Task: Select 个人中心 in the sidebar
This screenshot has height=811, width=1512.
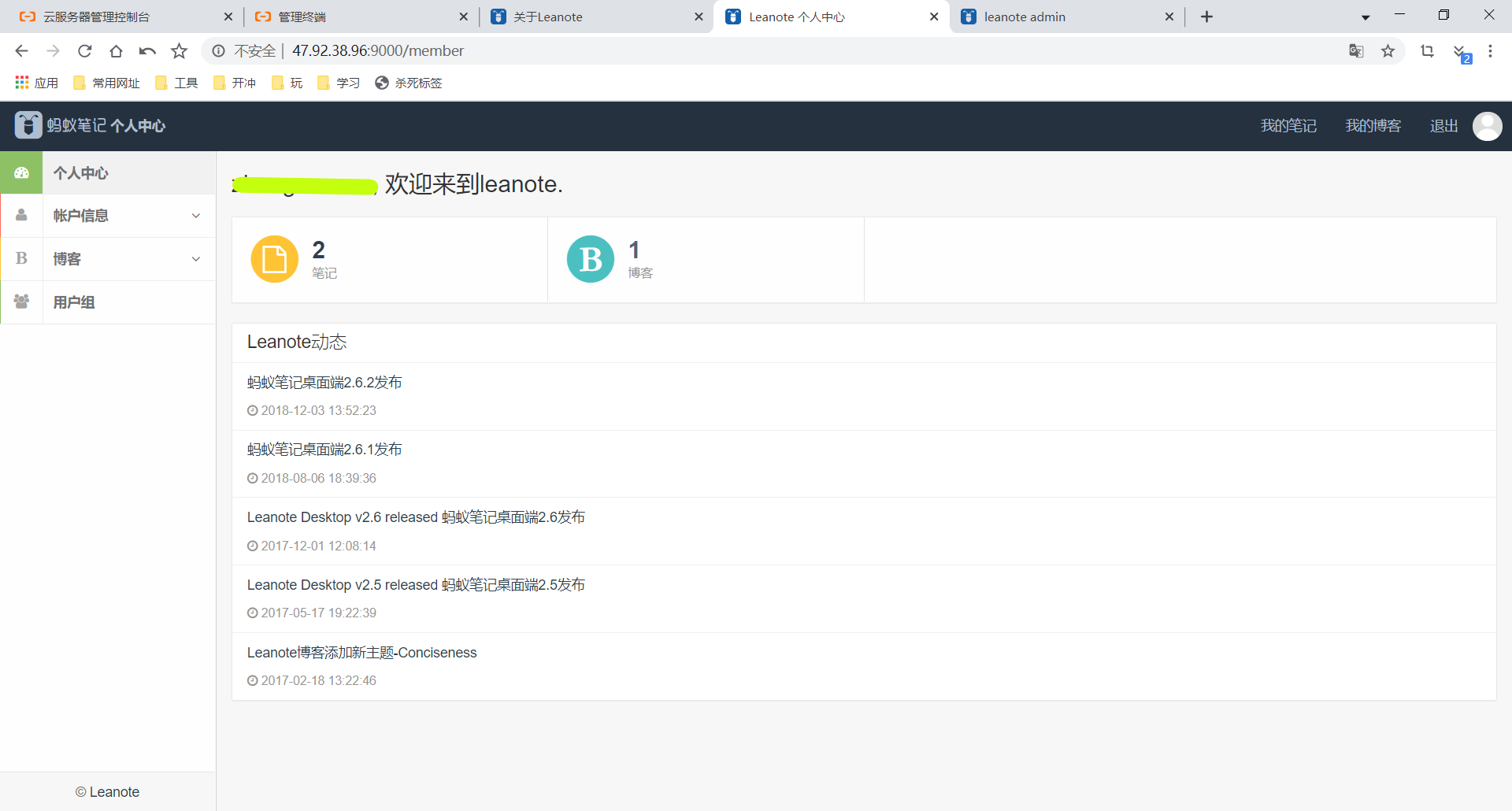Action: [108, 172]
